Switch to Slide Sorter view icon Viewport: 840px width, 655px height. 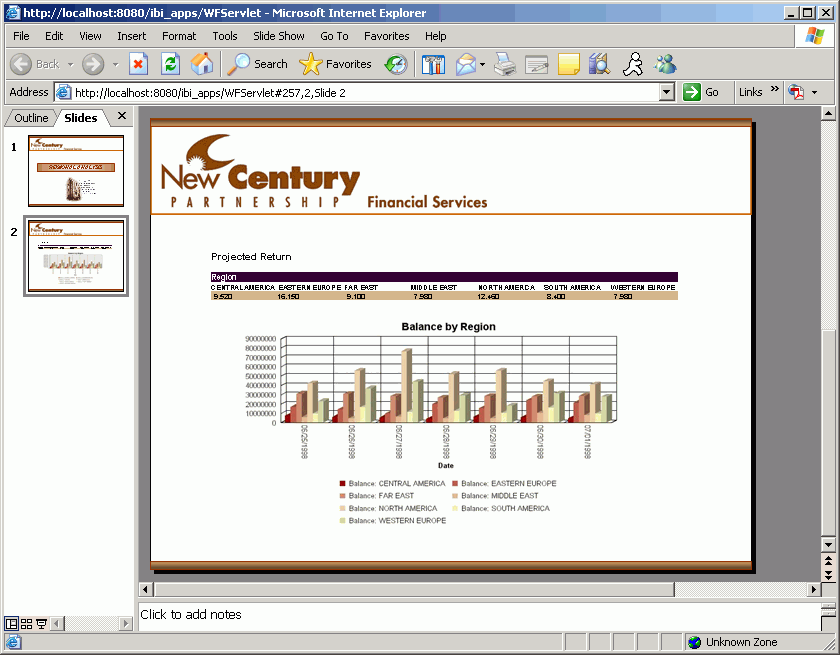click(x=26, y=623)
